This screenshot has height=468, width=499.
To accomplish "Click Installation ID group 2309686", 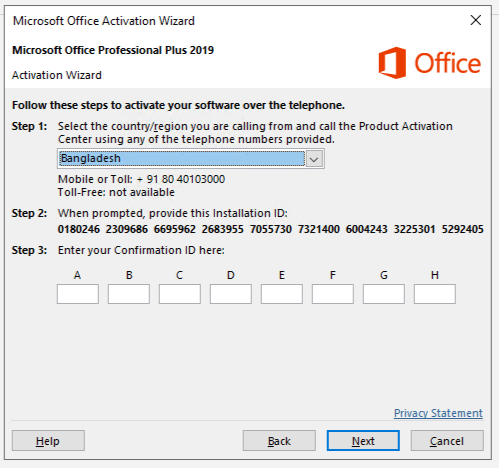I will click(x=127, y=229).
